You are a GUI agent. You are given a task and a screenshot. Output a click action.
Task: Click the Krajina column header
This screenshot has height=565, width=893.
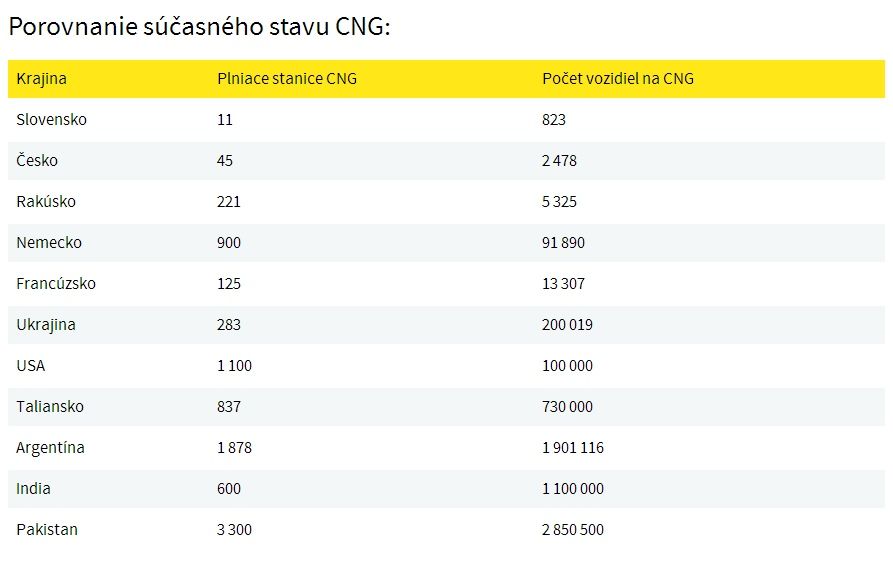pyautogui.click(x=41, y=79)
